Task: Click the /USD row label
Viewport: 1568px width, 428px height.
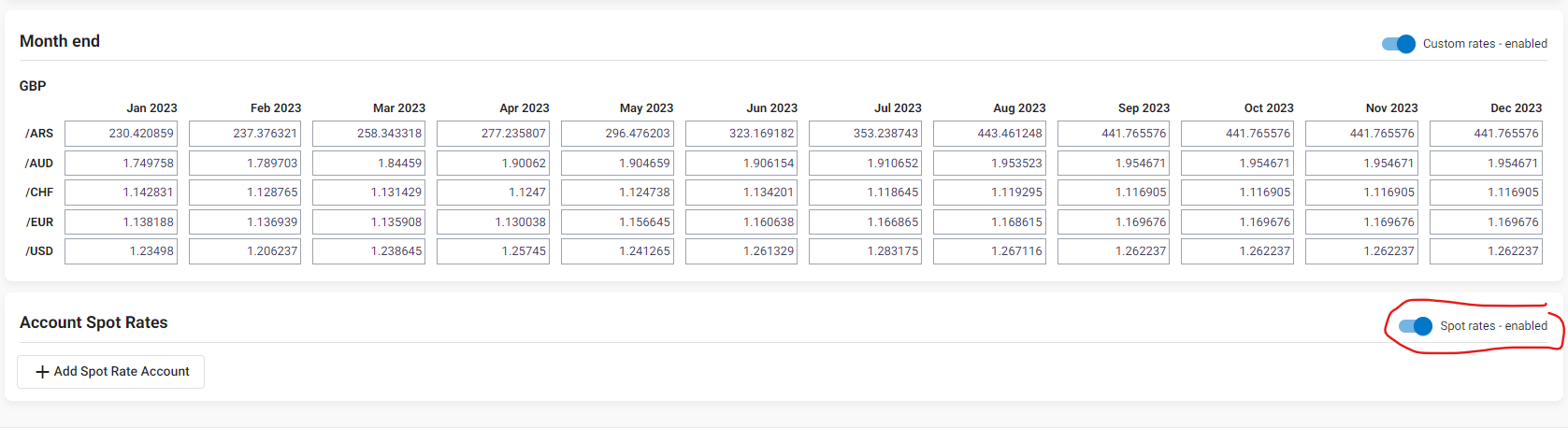Action: (x=39, y=251)
